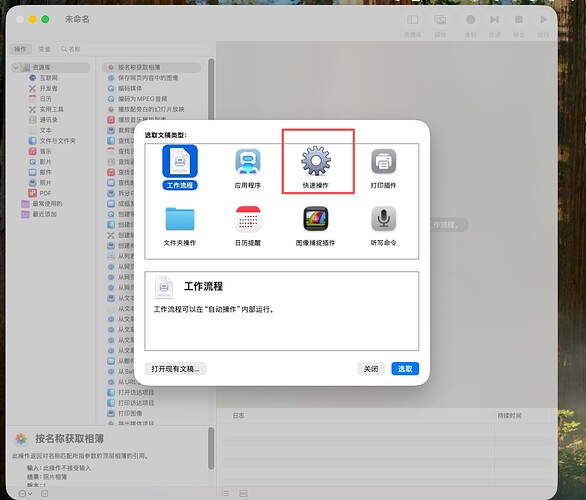The width and height of the screenshot is (586, 500).
Task: Click the 日志 column header
Action: coord(238,416)
